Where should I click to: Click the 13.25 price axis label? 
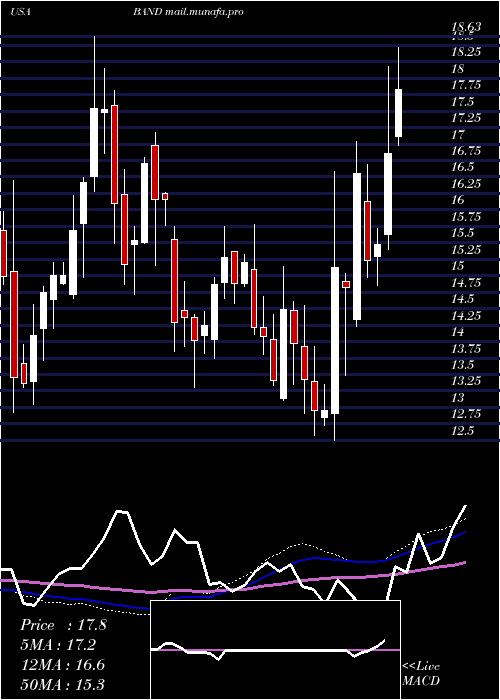[x=466, y=380]
